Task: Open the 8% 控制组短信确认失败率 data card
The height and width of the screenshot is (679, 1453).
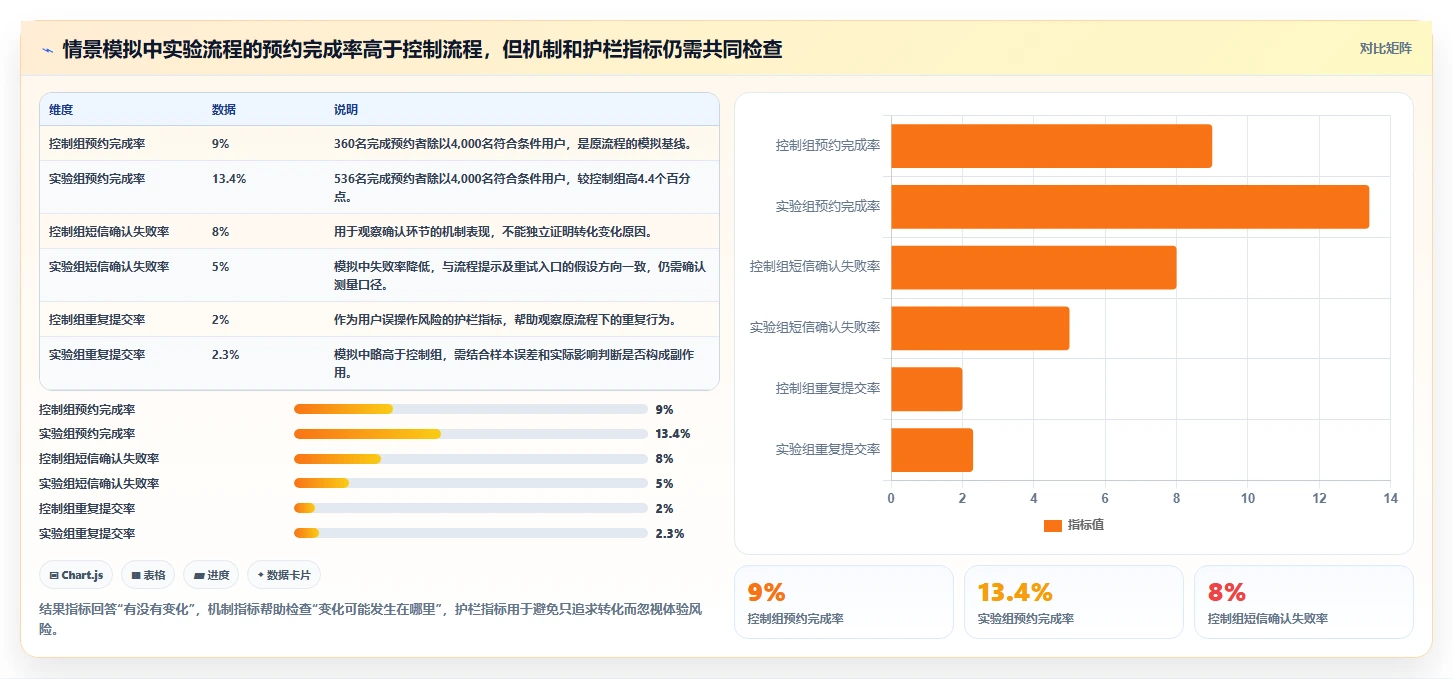Action: tap(1304, 602)
